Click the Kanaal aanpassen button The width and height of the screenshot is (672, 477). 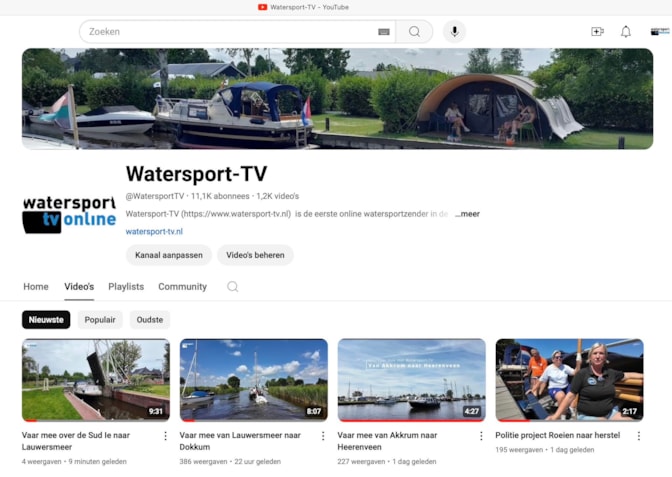click(169, 255)
